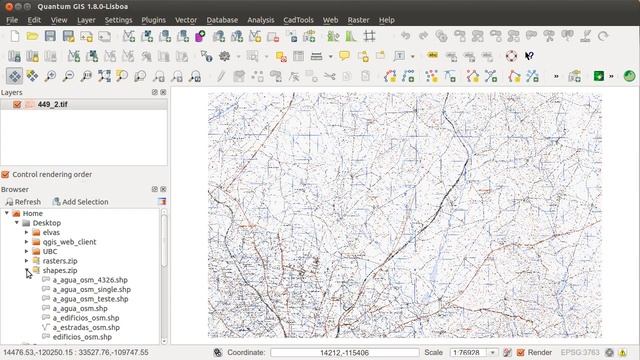Expand the elvas folder

(x=27, y=232)
